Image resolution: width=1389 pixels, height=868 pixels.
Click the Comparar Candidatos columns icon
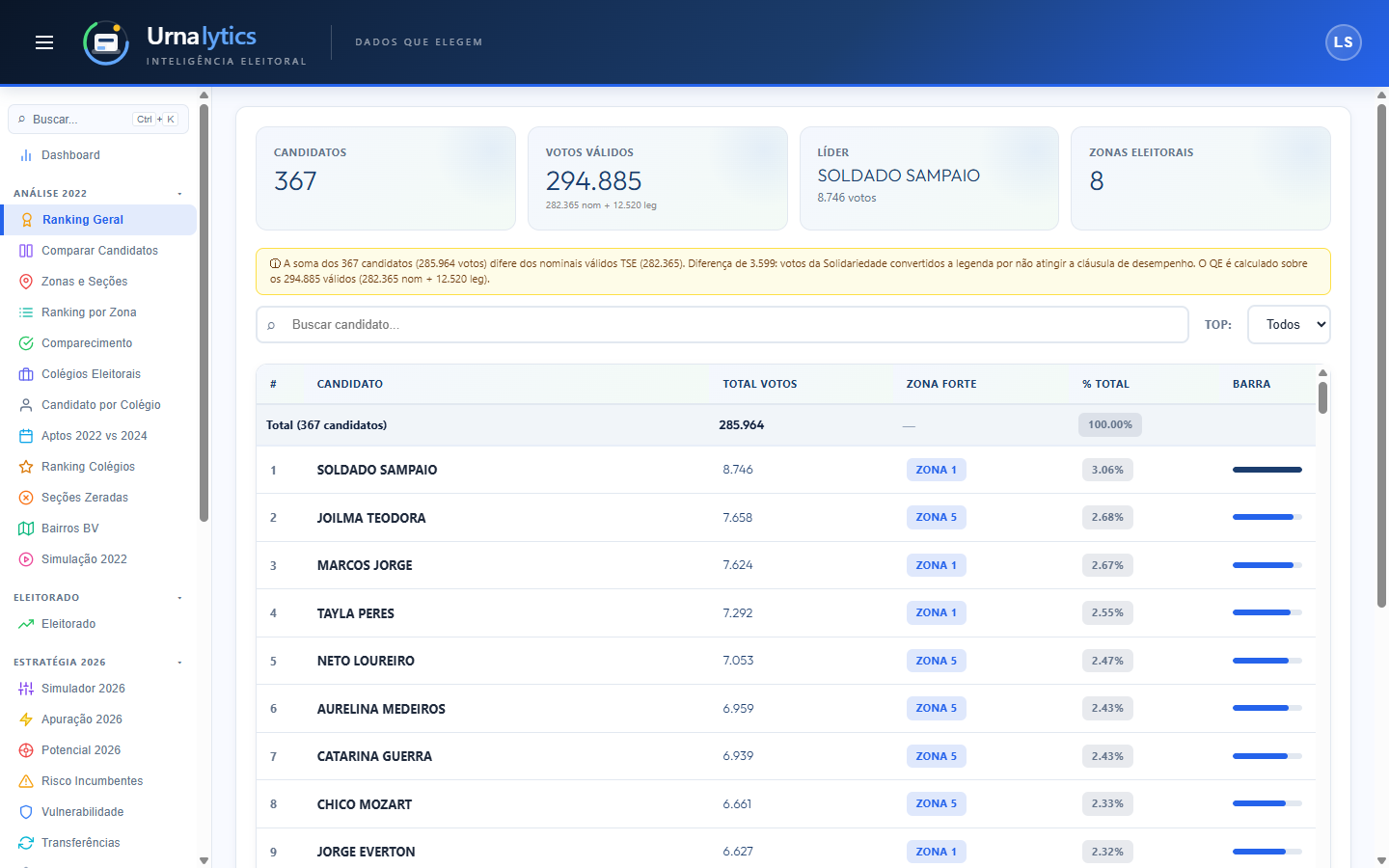coord(26,251)
